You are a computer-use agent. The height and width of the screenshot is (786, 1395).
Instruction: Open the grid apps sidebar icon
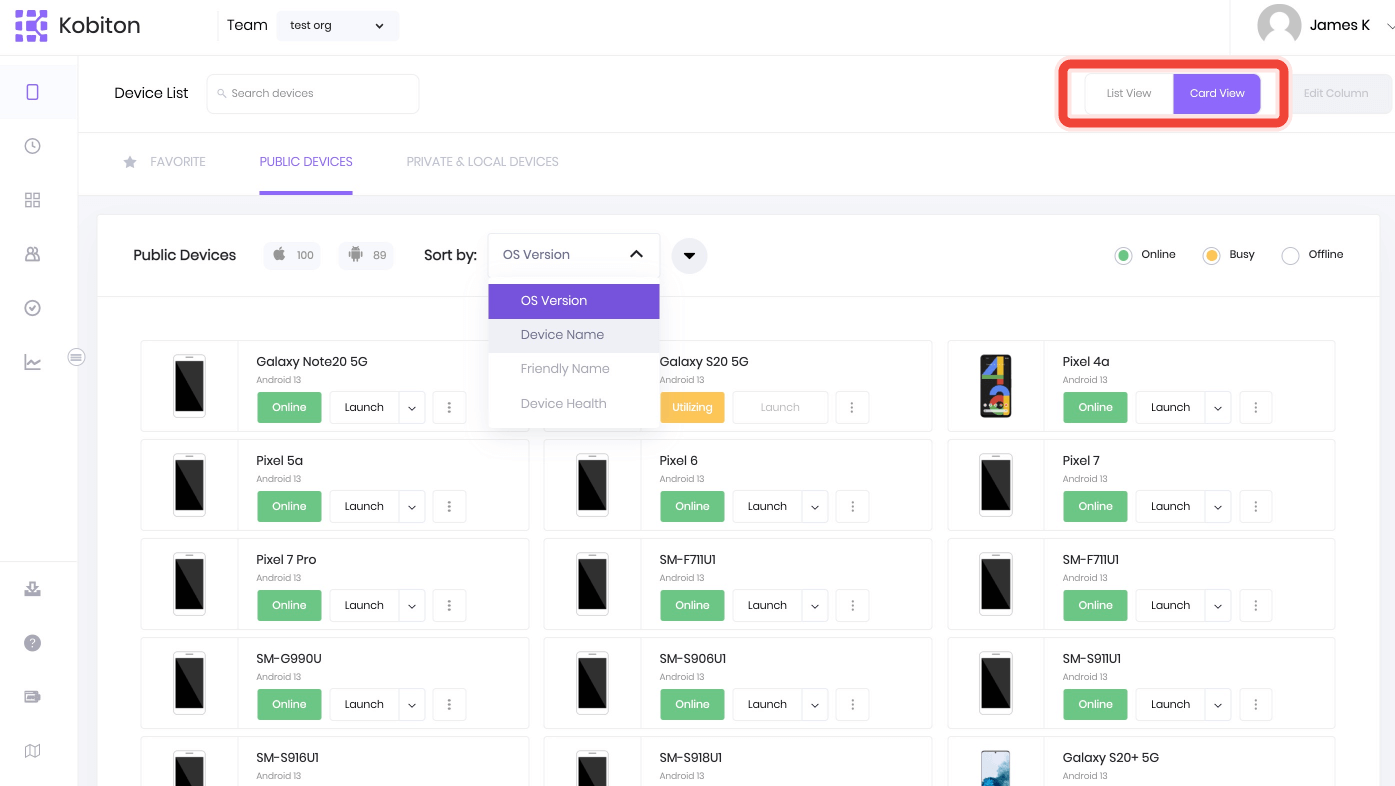32,200
